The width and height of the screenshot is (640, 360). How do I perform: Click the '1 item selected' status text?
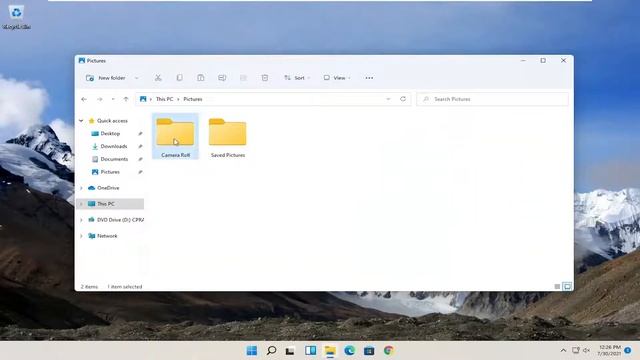tap(125, 287)
